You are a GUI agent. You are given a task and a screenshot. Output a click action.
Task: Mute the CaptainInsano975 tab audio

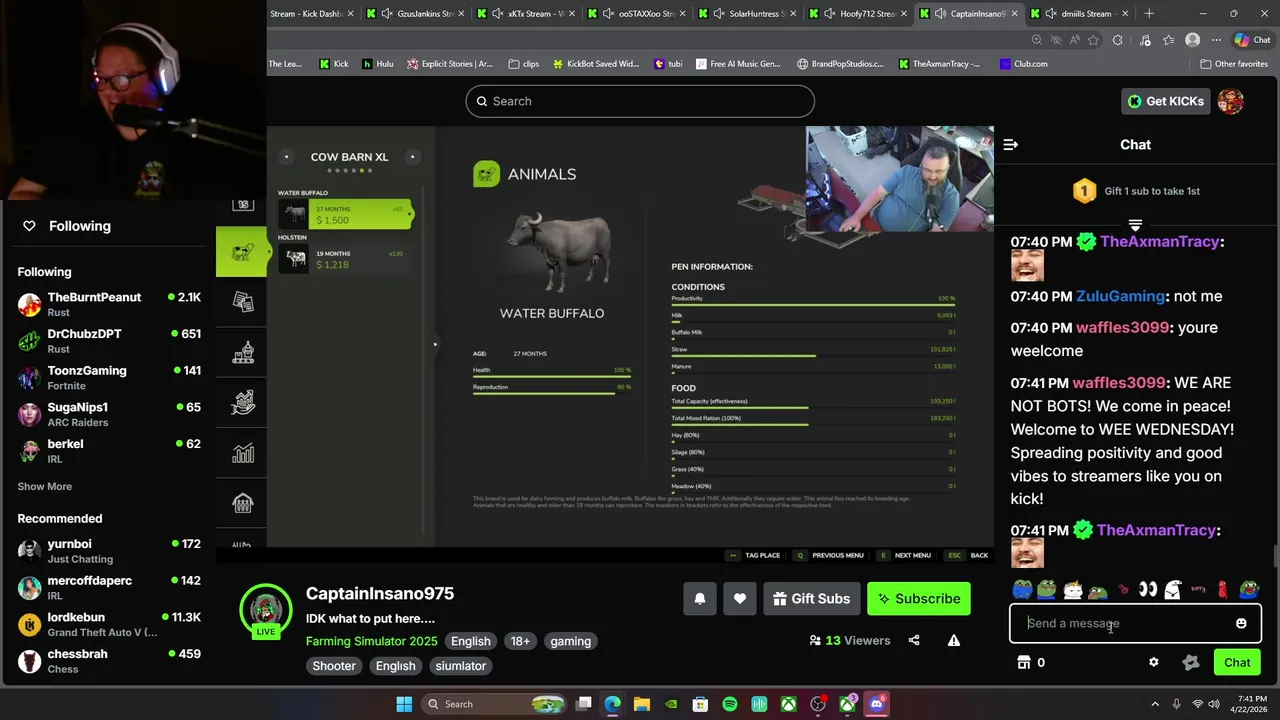(940, 14)
